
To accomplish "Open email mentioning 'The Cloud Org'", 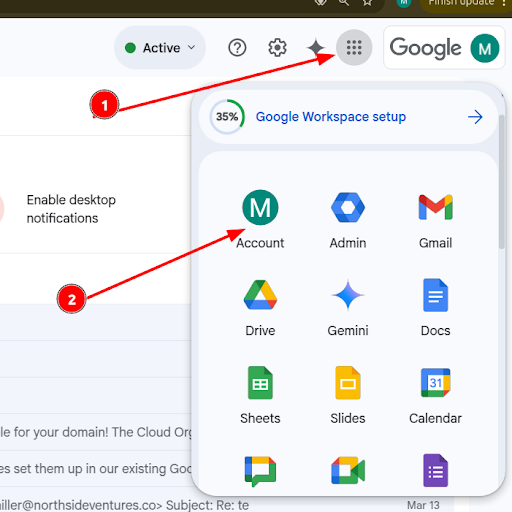I will (96, 432).
